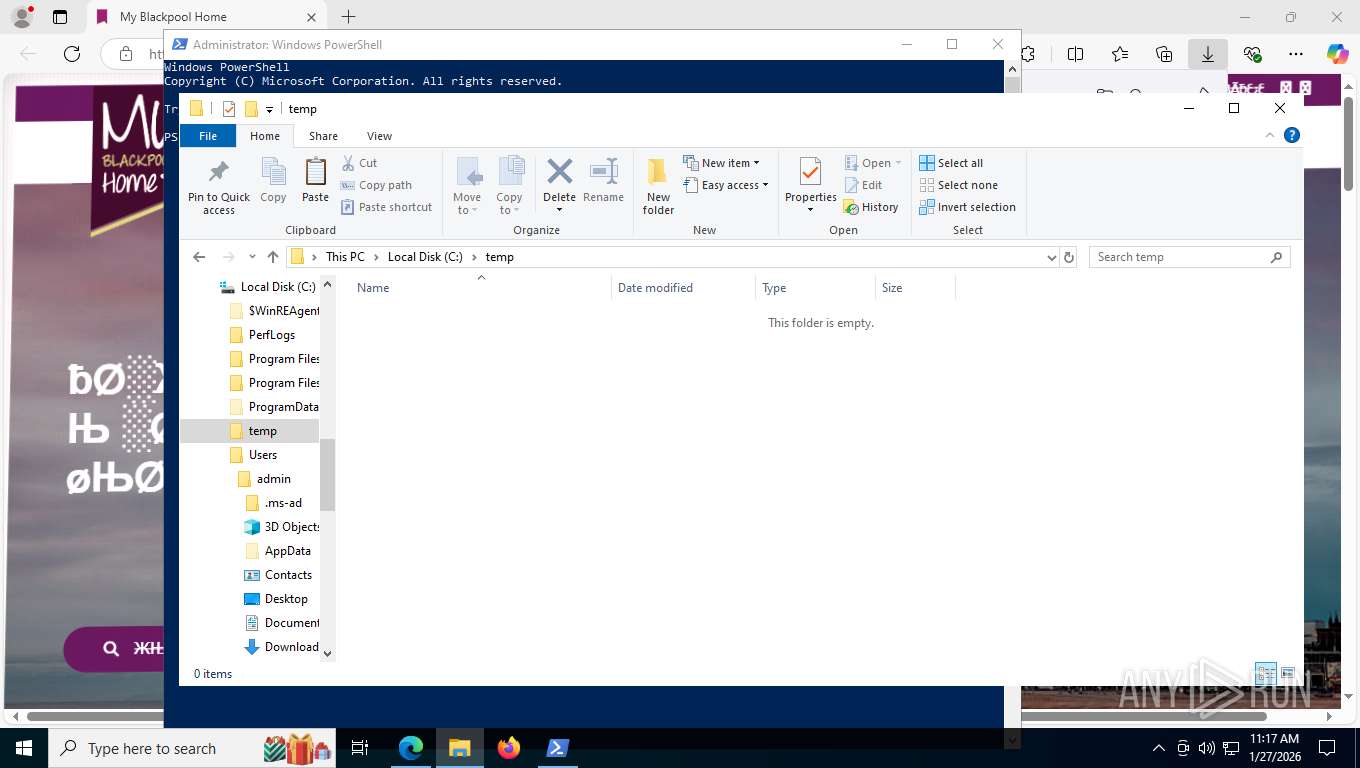Select Paste shortcut in ribbon
1360x768 pixels.
click(x=387, y=207)
